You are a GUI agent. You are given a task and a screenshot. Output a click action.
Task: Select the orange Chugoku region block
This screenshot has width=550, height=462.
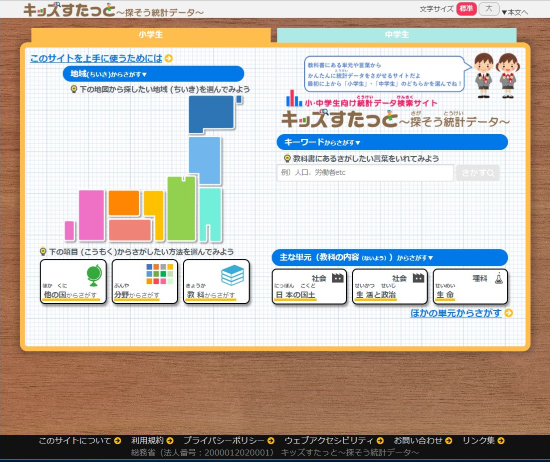(124, 203)
